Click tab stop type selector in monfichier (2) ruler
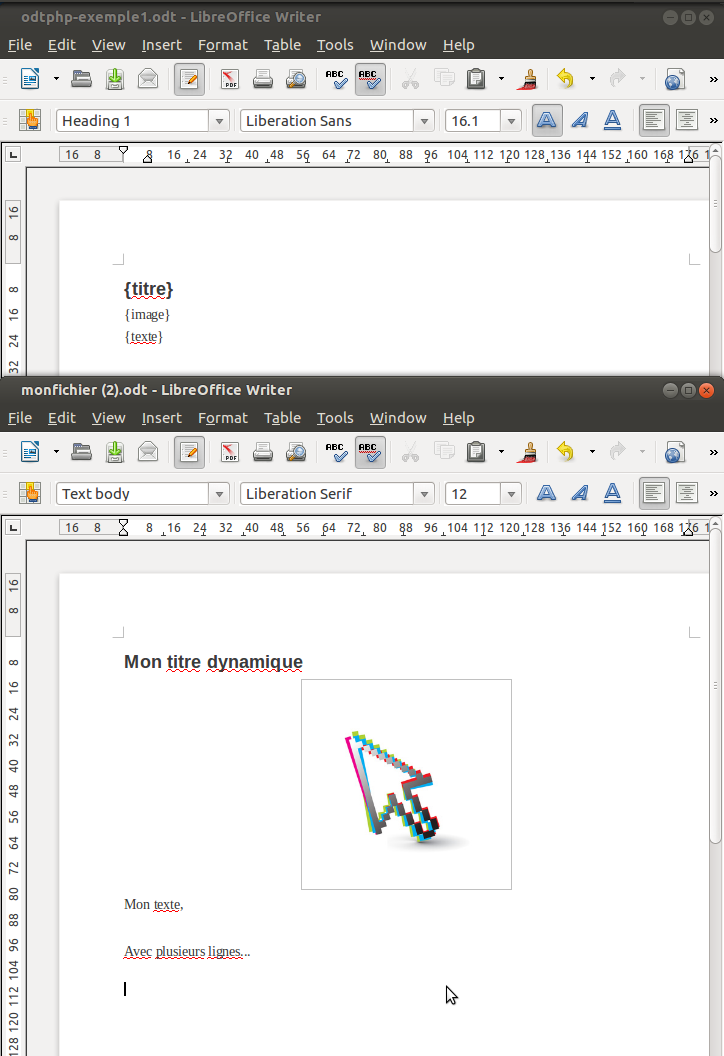The image size is (724, 1056). click(13, 528)
